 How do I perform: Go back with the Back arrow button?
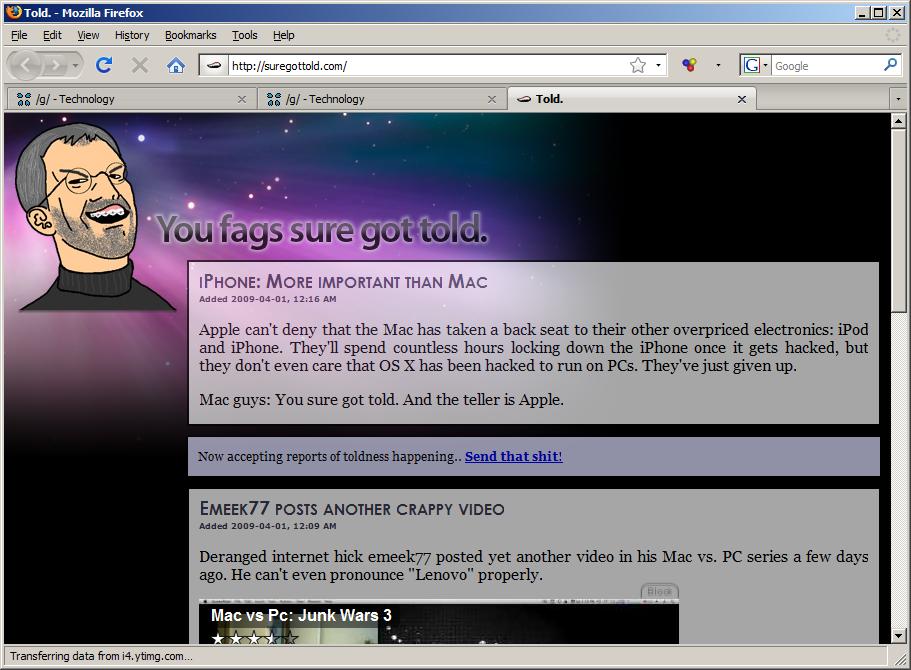click(27, 66)
